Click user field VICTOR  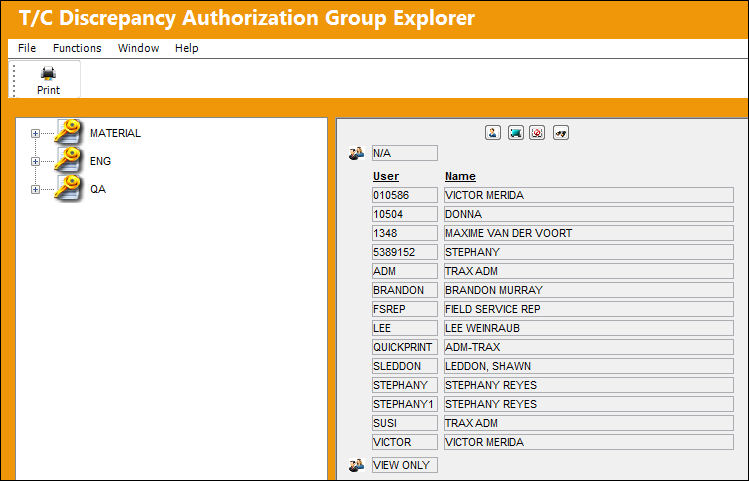pos(405,442)
